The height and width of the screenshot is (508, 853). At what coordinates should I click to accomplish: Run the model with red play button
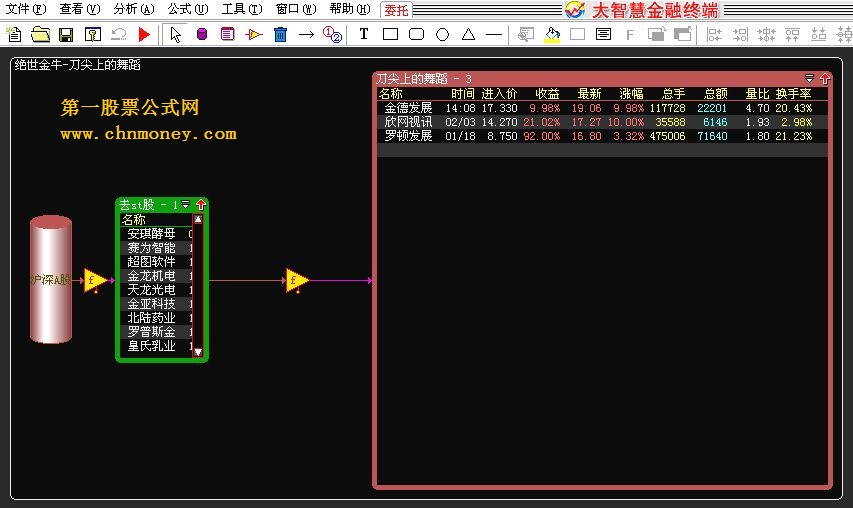pos(144,35)
